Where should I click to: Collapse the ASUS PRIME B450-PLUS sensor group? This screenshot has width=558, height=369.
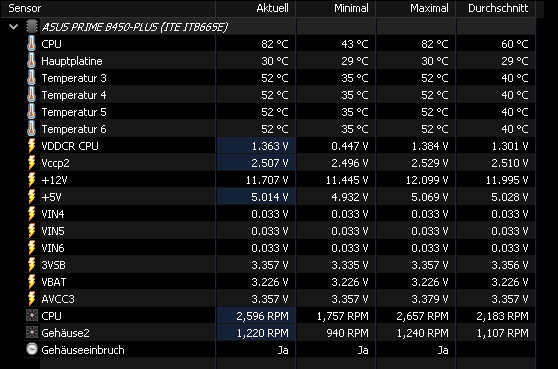click(x=14, y=27)
